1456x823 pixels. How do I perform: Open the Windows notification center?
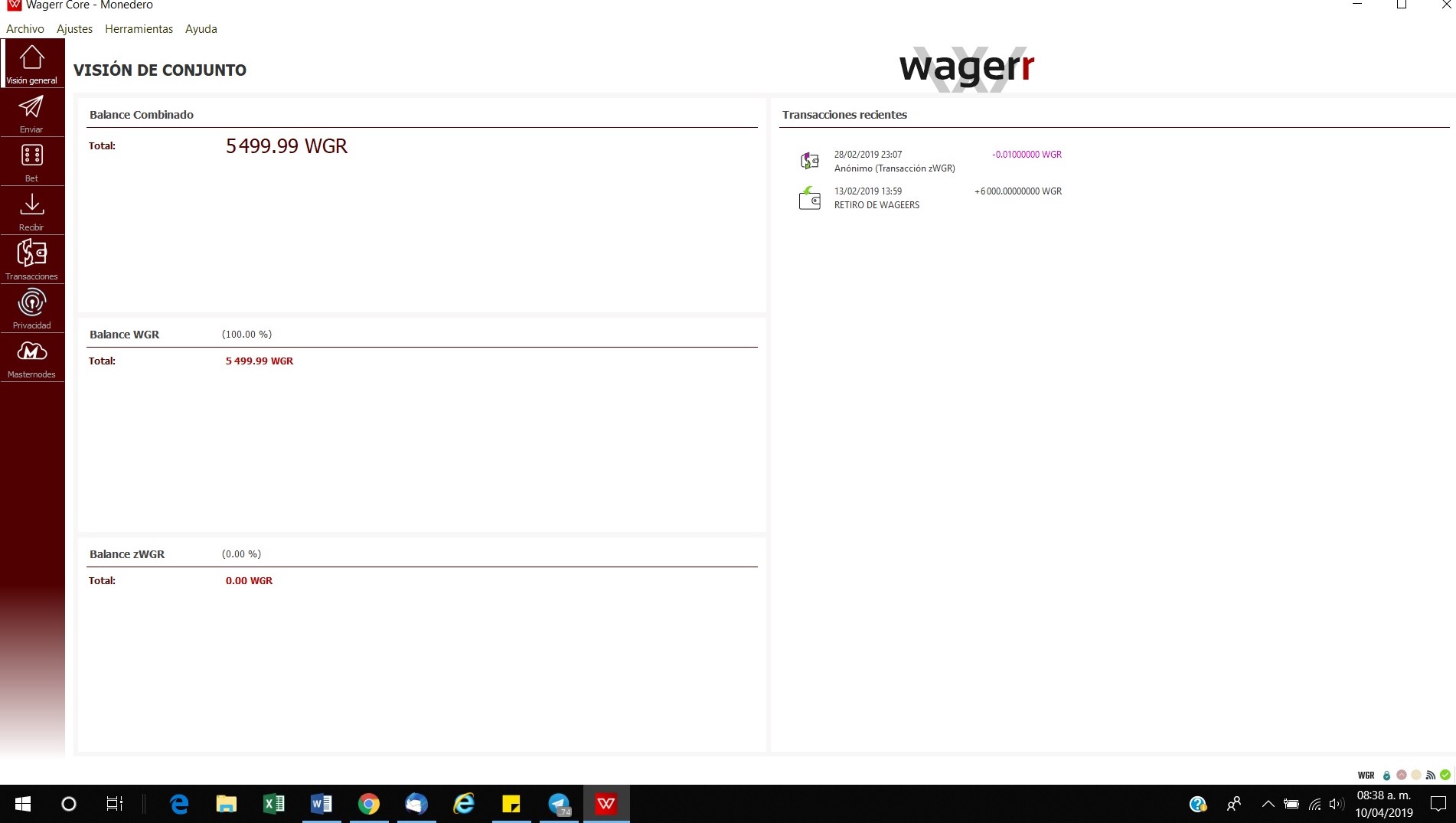click(x=1438, y=804)
